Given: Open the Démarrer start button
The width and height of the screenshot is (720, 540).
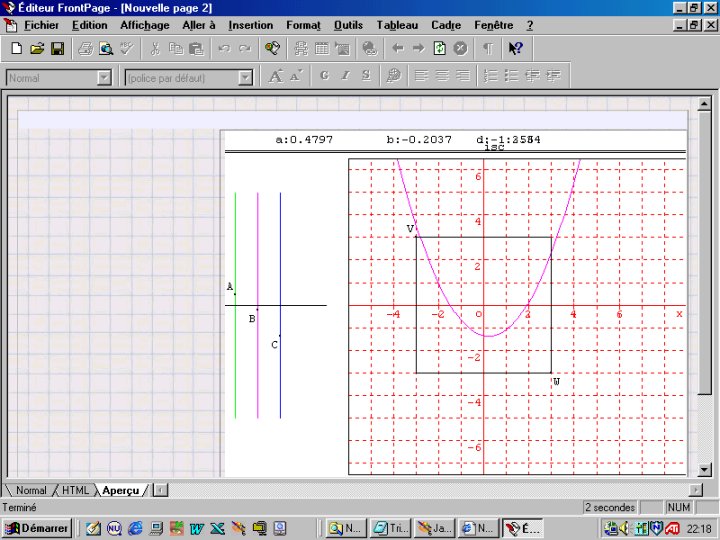Looking at the screenshot, I should point(37,528).
